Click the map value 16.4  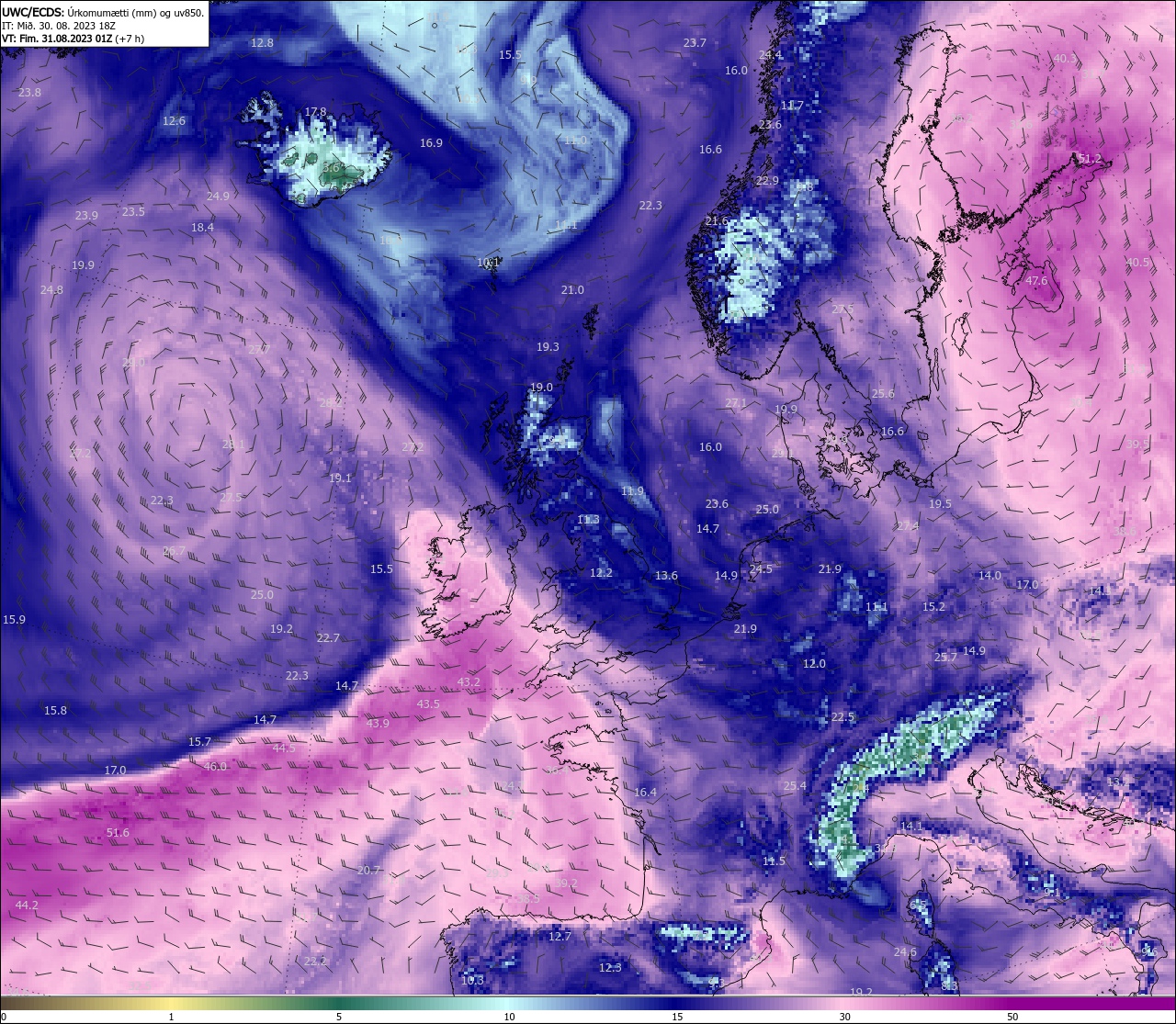coord(645,793)
